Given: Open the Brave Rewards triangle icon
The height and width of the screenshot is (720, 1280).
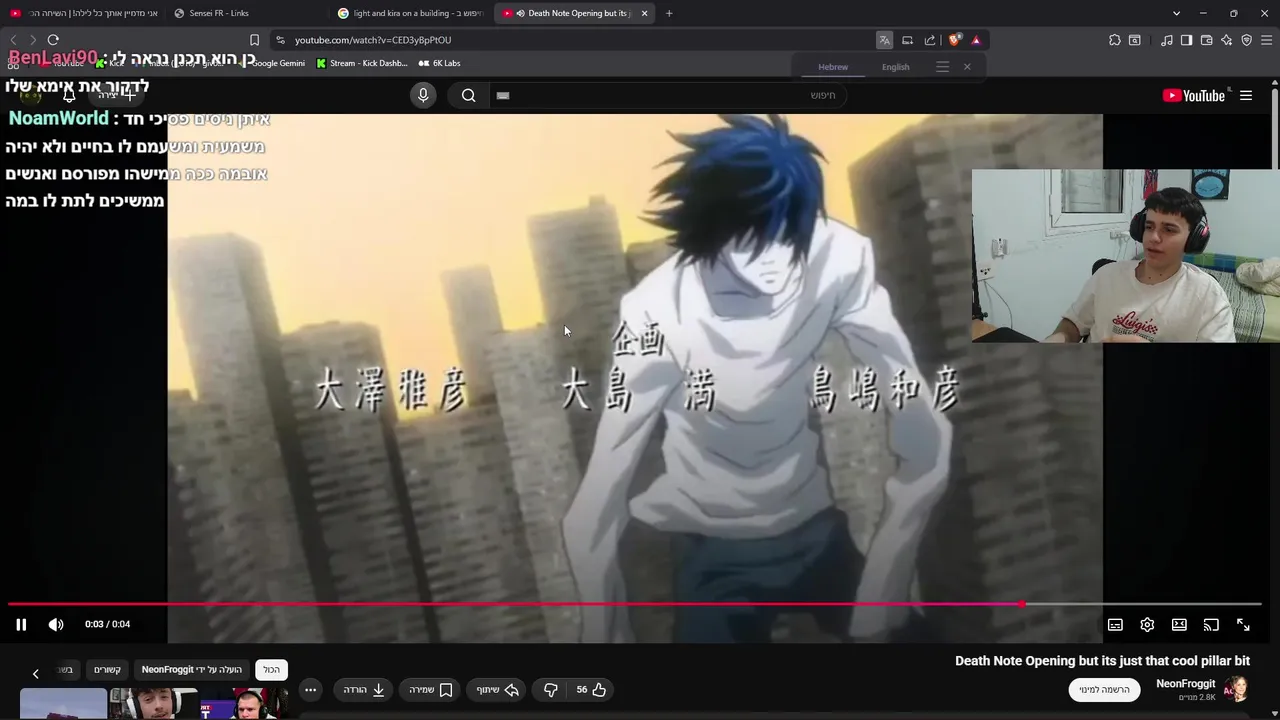Looking at the screenshot, I should (x=976, y=40).
